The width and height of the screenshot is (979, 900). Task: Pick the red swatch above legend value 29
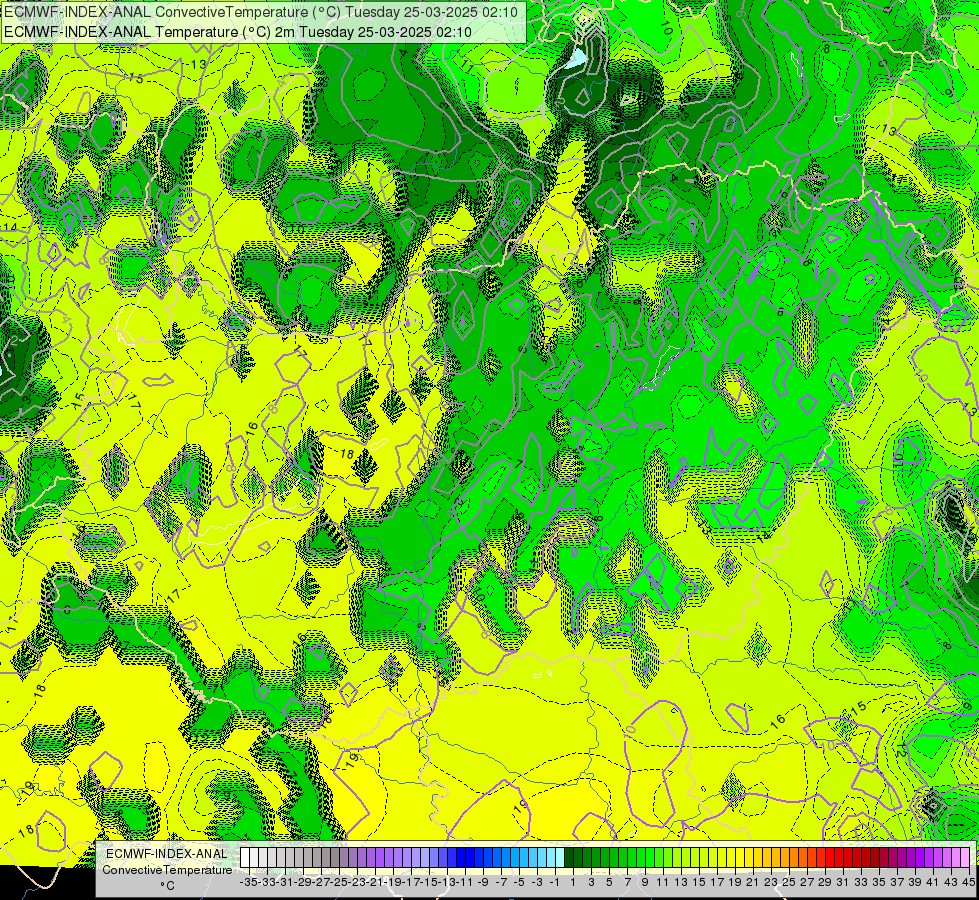click(821, 857)
